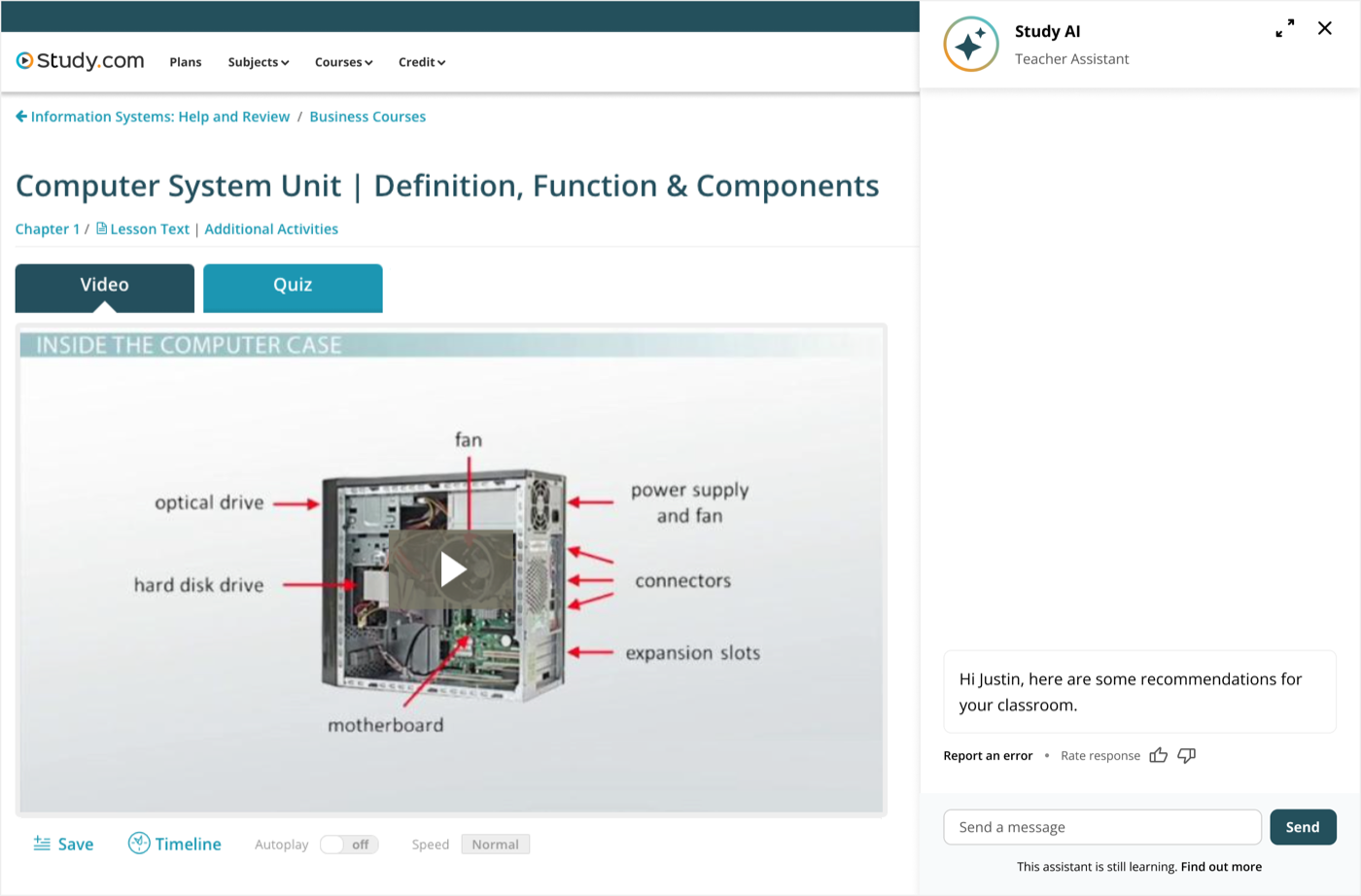Switch to the Quiz tab
1361x896 pixels.
pyautogui.click(x=293, y=288)
